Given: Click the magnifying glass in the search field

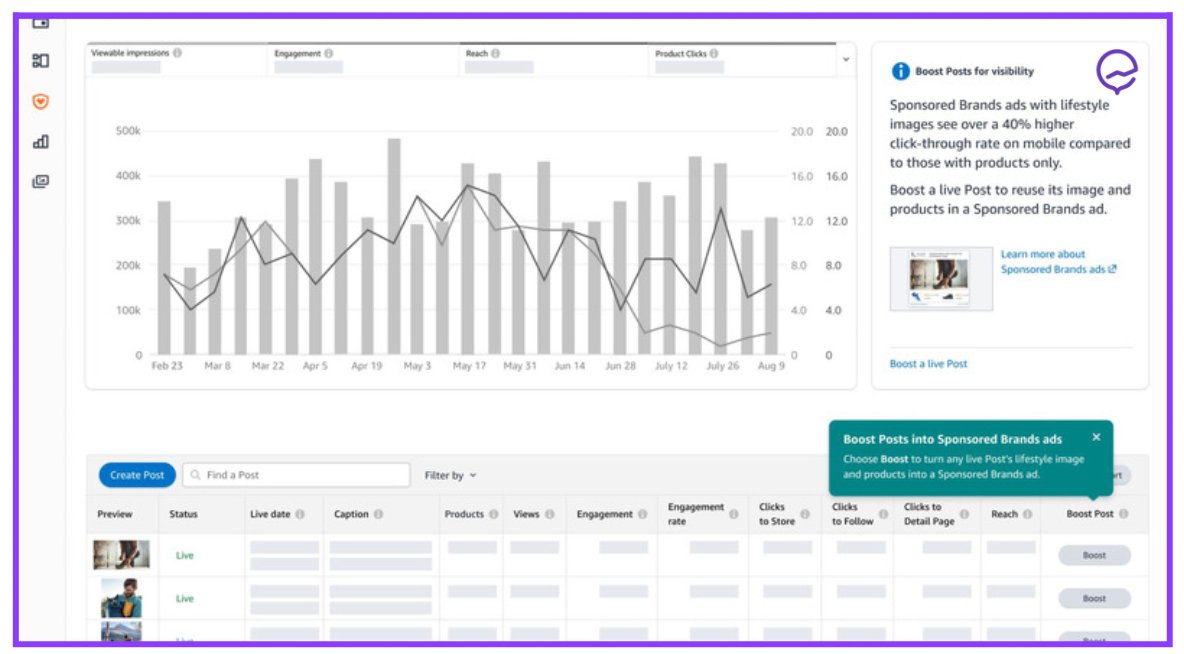Looking at the screenshot, I should (x=194, y=474).
